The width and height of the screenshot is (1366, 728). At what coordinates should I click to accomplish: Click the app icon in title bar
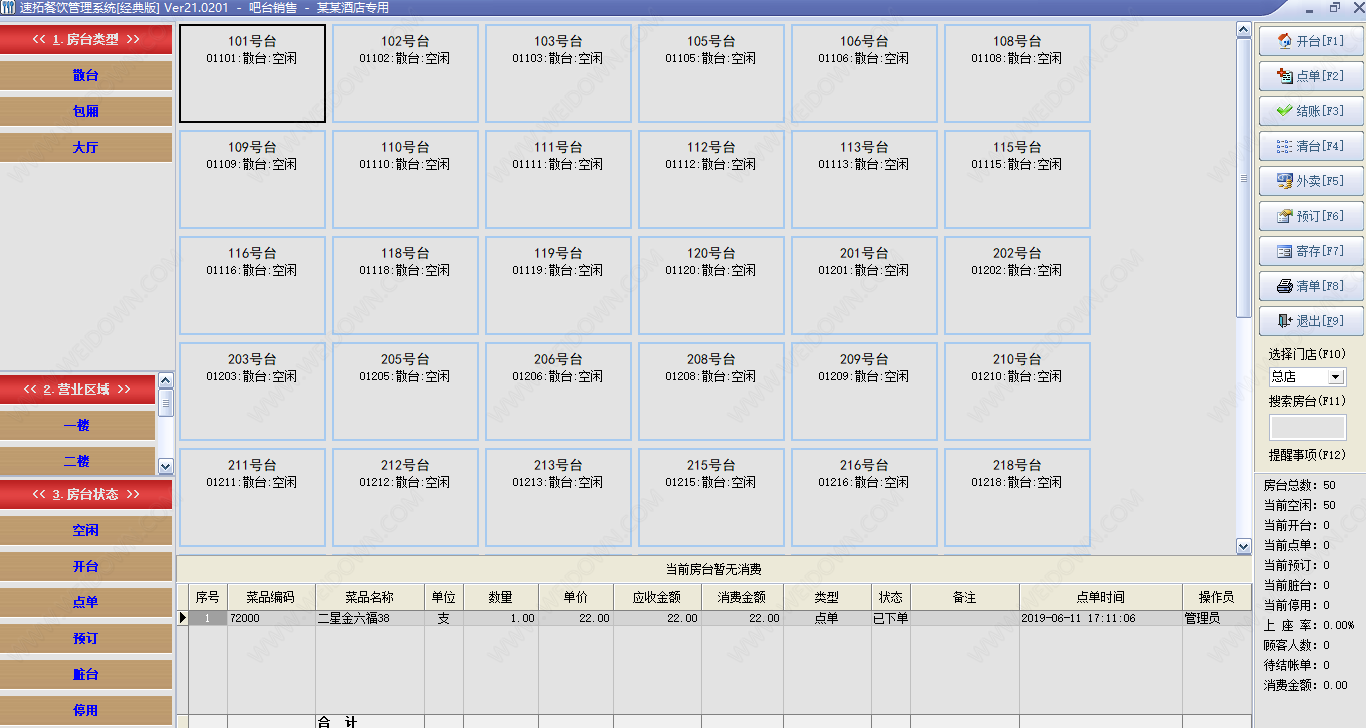tap(9, 7)
